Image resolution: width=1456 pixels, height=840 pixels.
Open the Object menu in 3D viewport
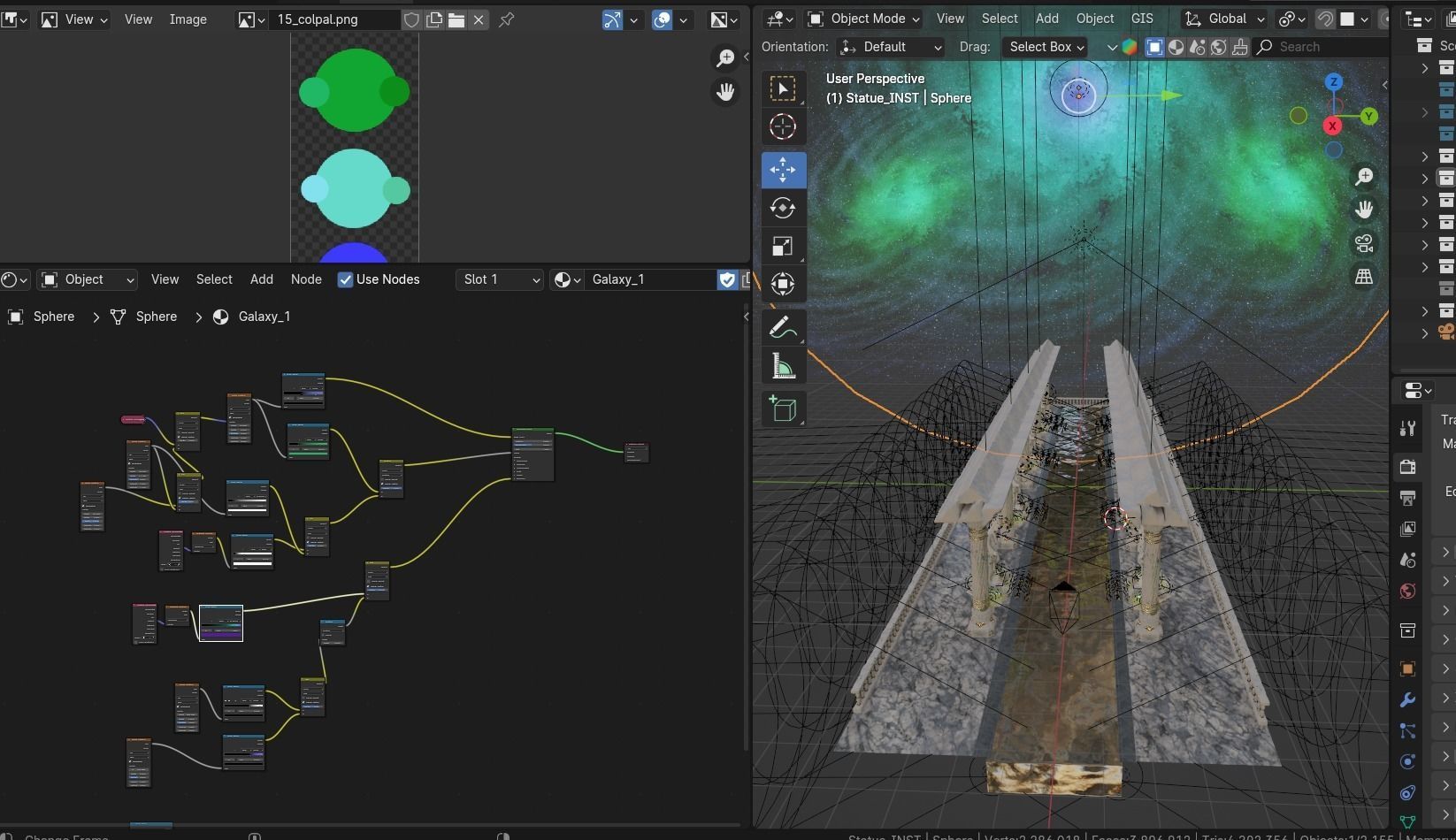pos(1095,19)
